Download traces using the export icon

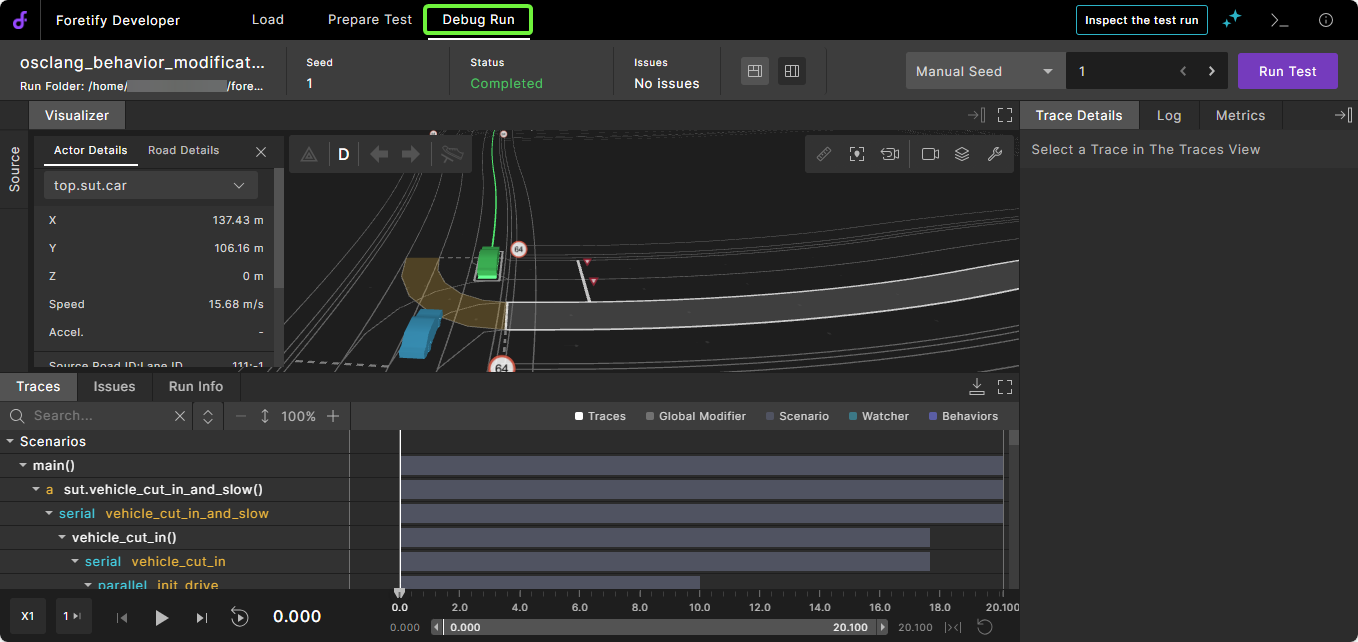[977, 387]
